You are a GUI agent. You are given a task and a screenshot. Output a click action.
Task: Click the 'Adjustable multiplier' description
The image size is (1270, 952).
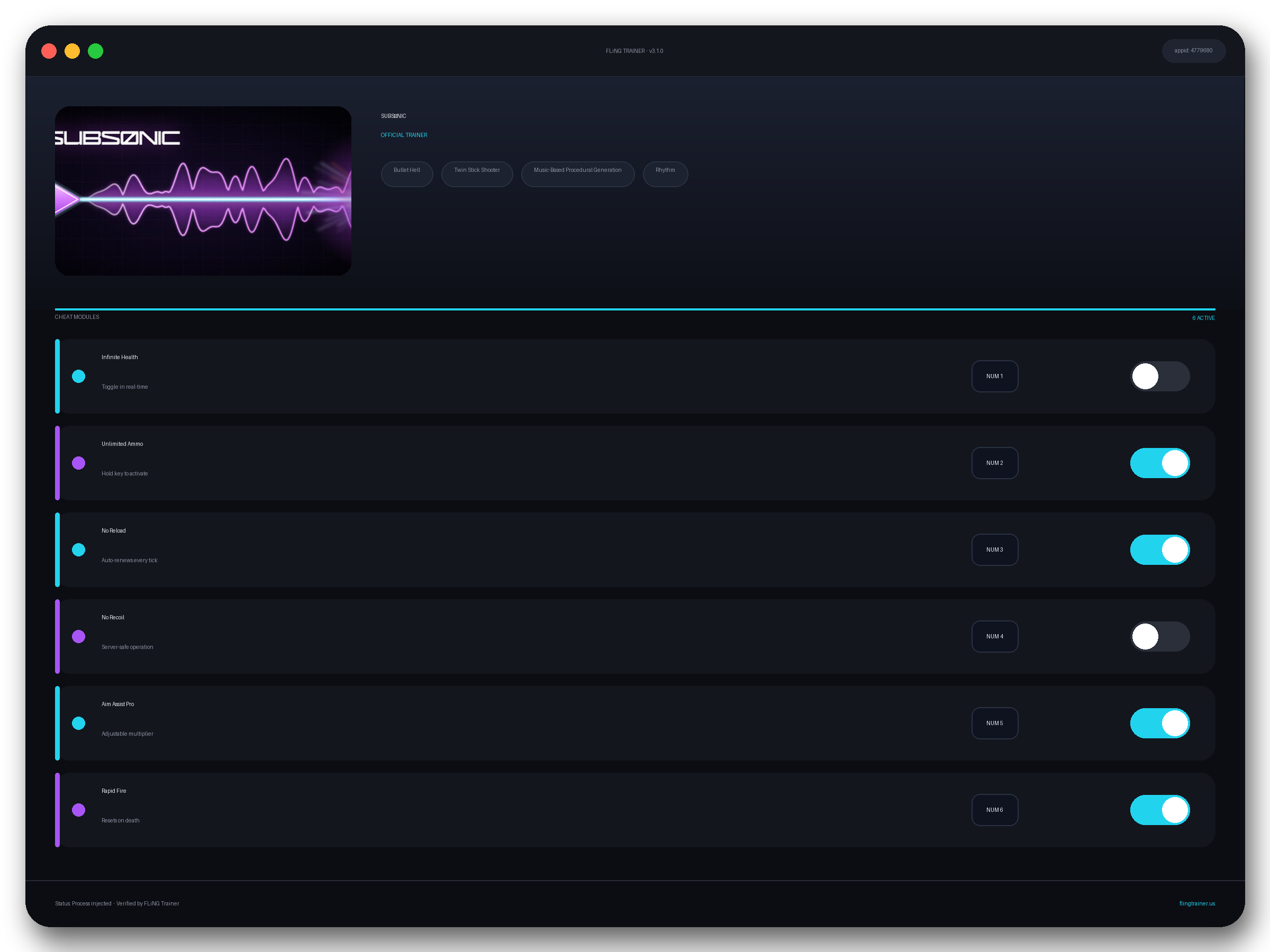pos(128,734)
